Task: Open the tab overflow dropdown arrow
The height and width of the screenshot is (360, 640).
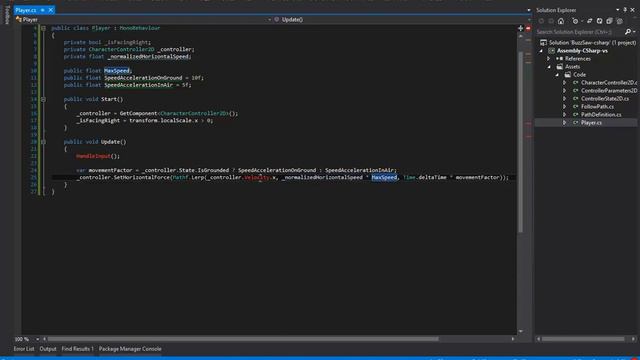Action: click(529, 10)
